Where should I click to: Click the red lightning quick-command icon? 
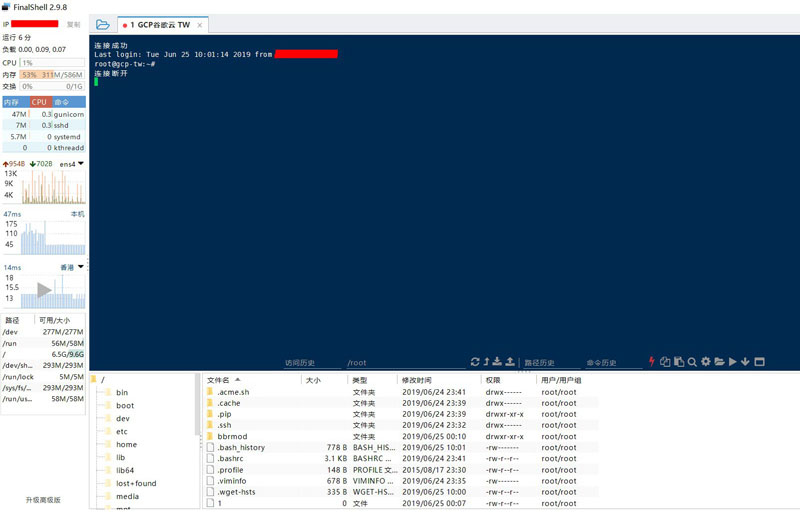(652, 362)
